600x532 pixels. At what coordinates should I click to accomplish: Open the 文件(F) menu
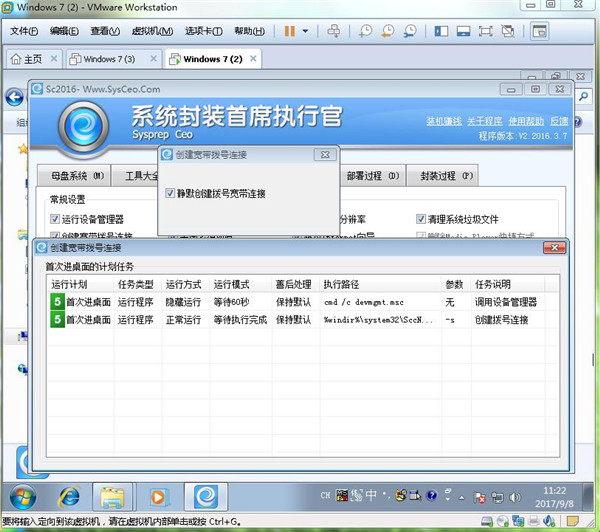click(x=24, y=31)
